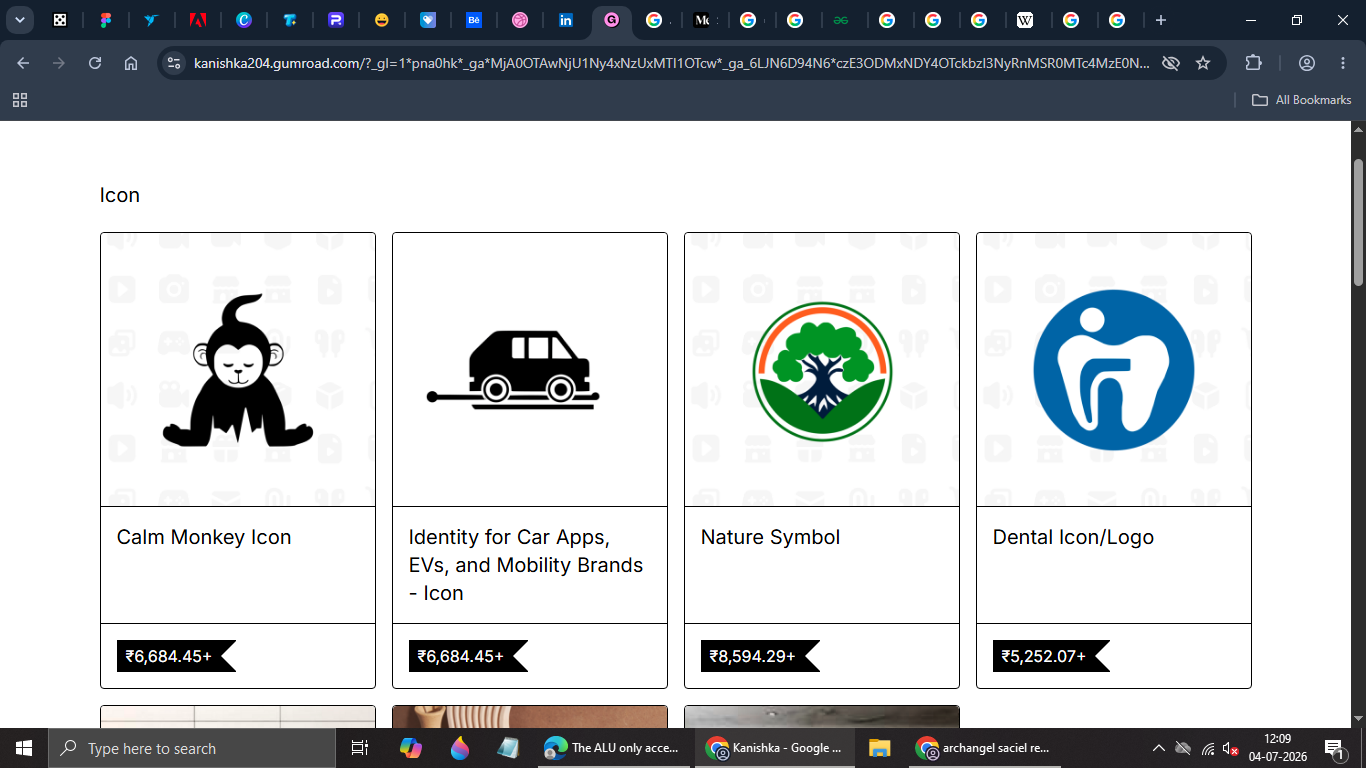The image size is (1366, 768).
Task: Switch to the Figma tab
Action: (x=106, y=20)
